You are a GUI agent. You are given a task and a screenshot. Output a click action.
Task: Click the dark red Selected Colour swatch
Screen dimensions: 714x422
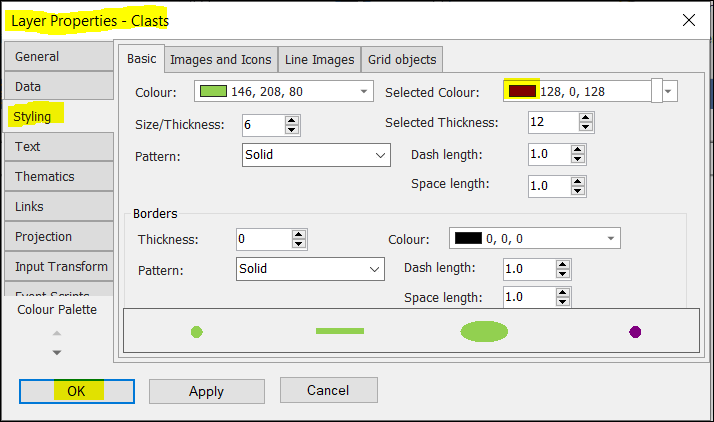[522, 92]
